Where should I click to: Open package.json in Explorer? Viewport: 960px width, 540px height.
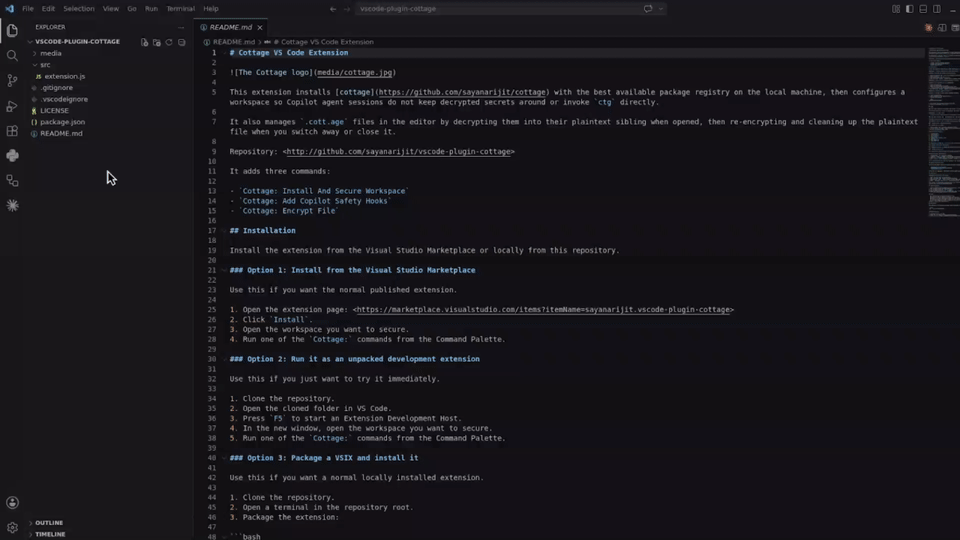click(x=62, y=122)
